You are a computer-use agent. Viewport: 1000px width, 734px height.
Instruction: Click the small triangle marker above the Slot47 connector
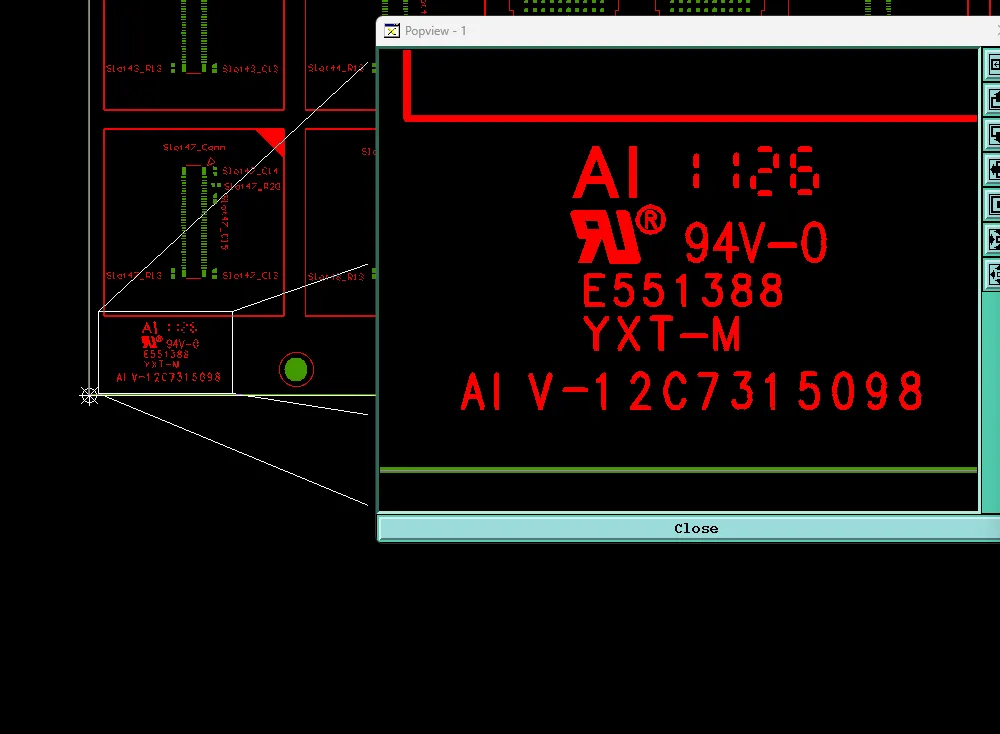click(211, 162)
